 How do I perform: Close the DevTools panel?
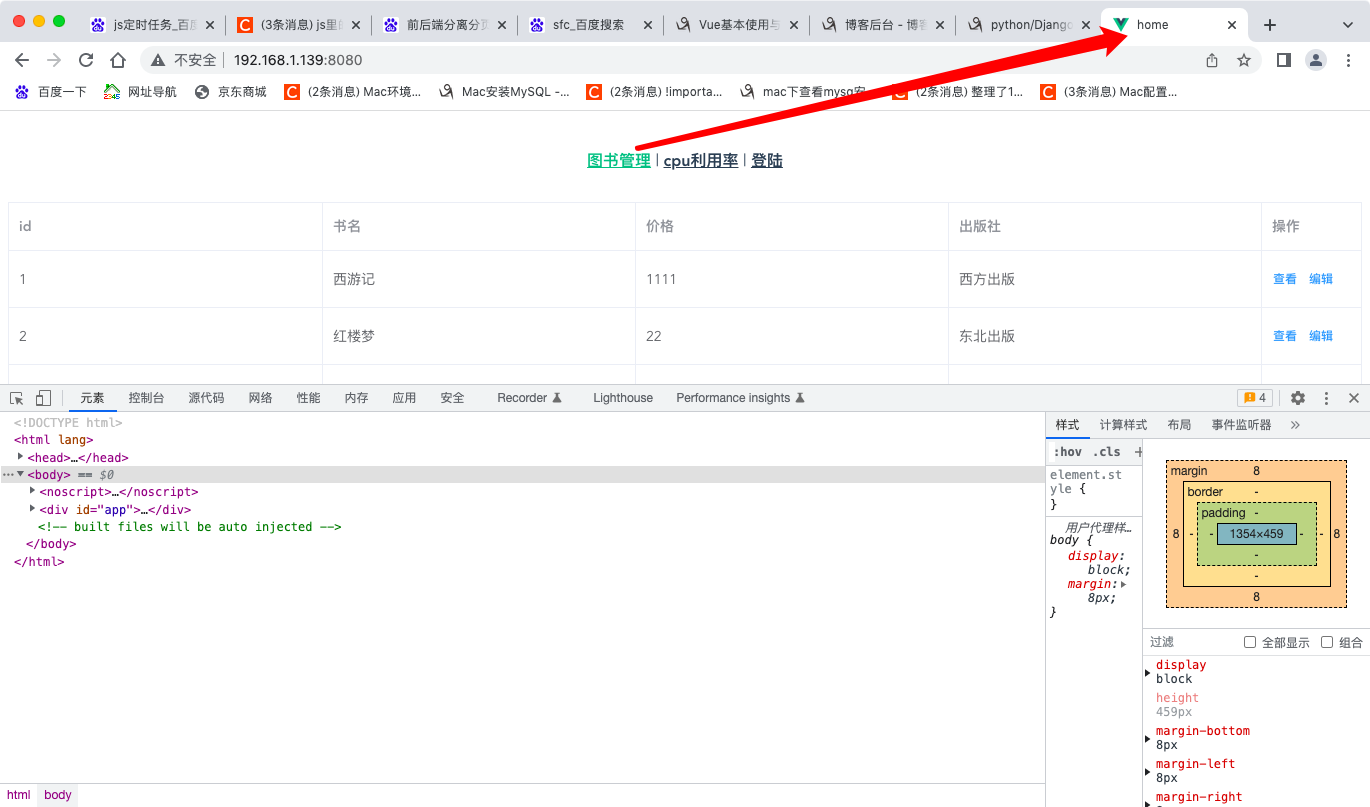(x=1354, y=398)
